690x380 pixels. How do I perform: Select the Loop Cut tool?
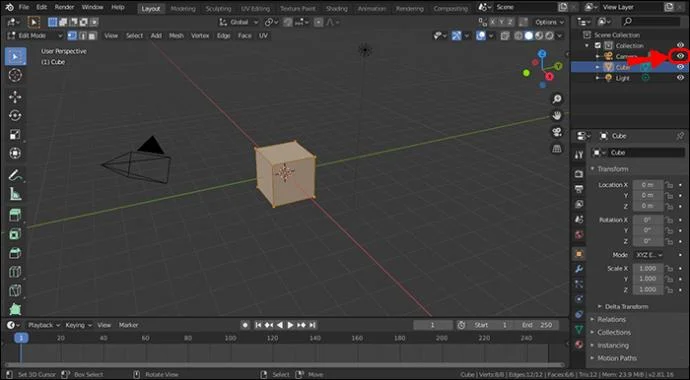[x=15, y=272]
